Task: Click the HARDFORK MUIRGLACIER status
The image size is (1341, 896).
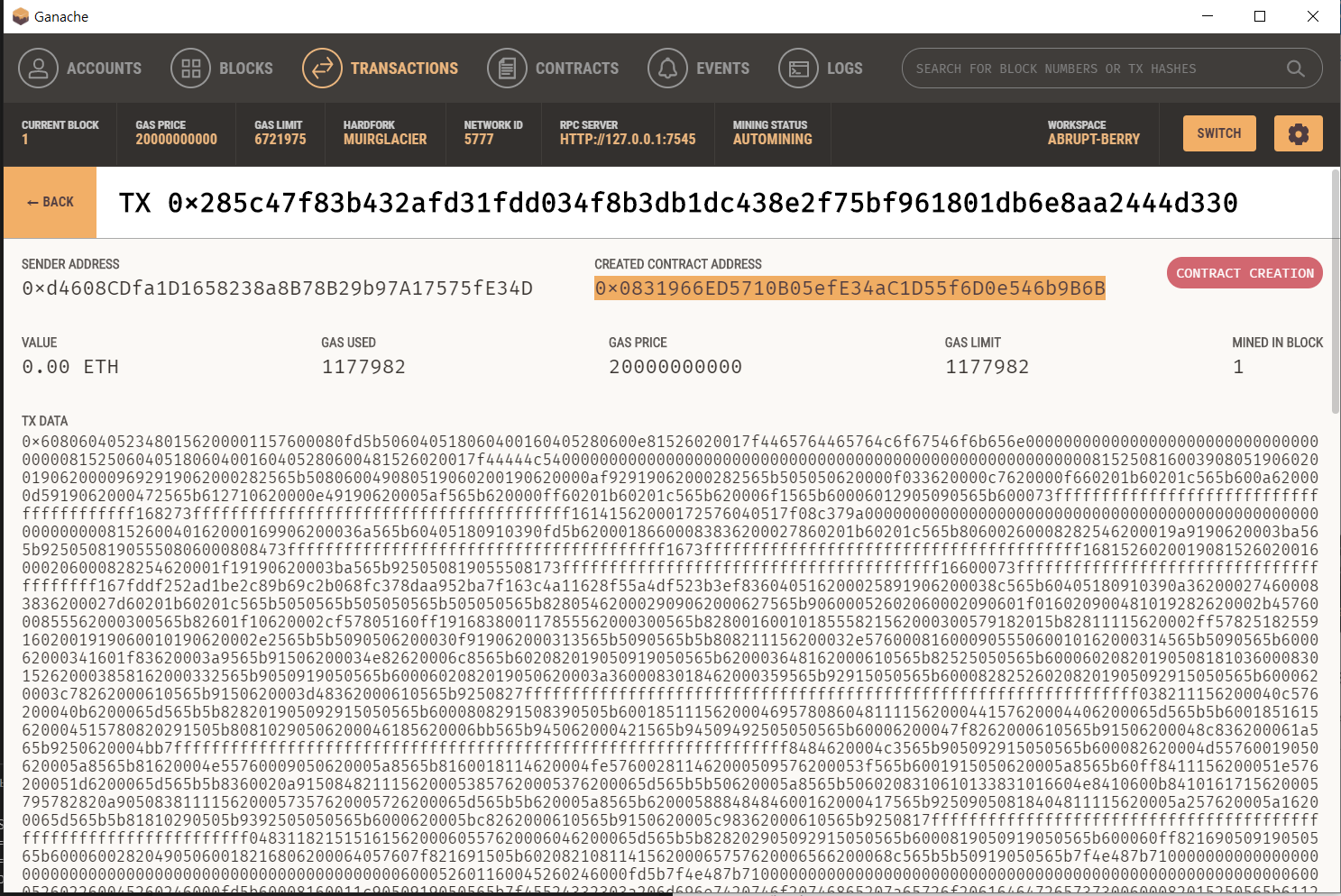Action: point(385,133)
